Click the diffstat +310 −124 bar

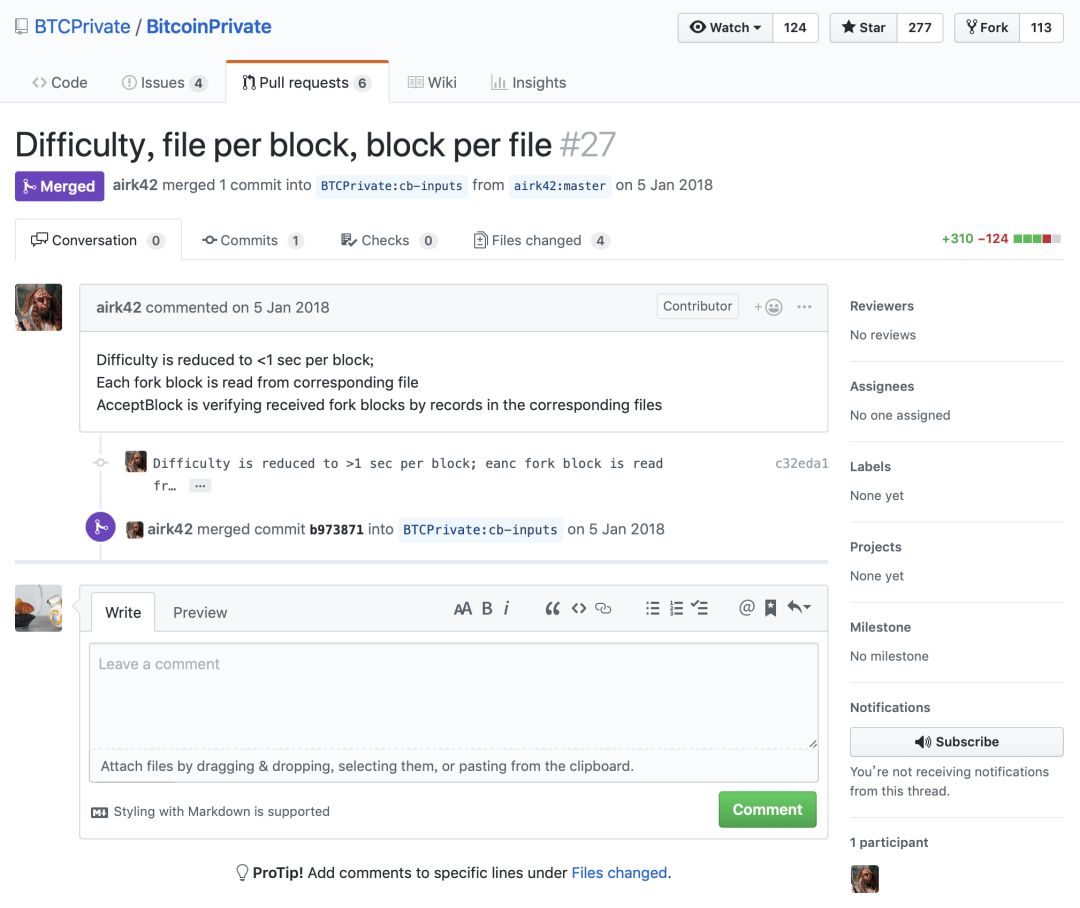(x=1001, y=239)
